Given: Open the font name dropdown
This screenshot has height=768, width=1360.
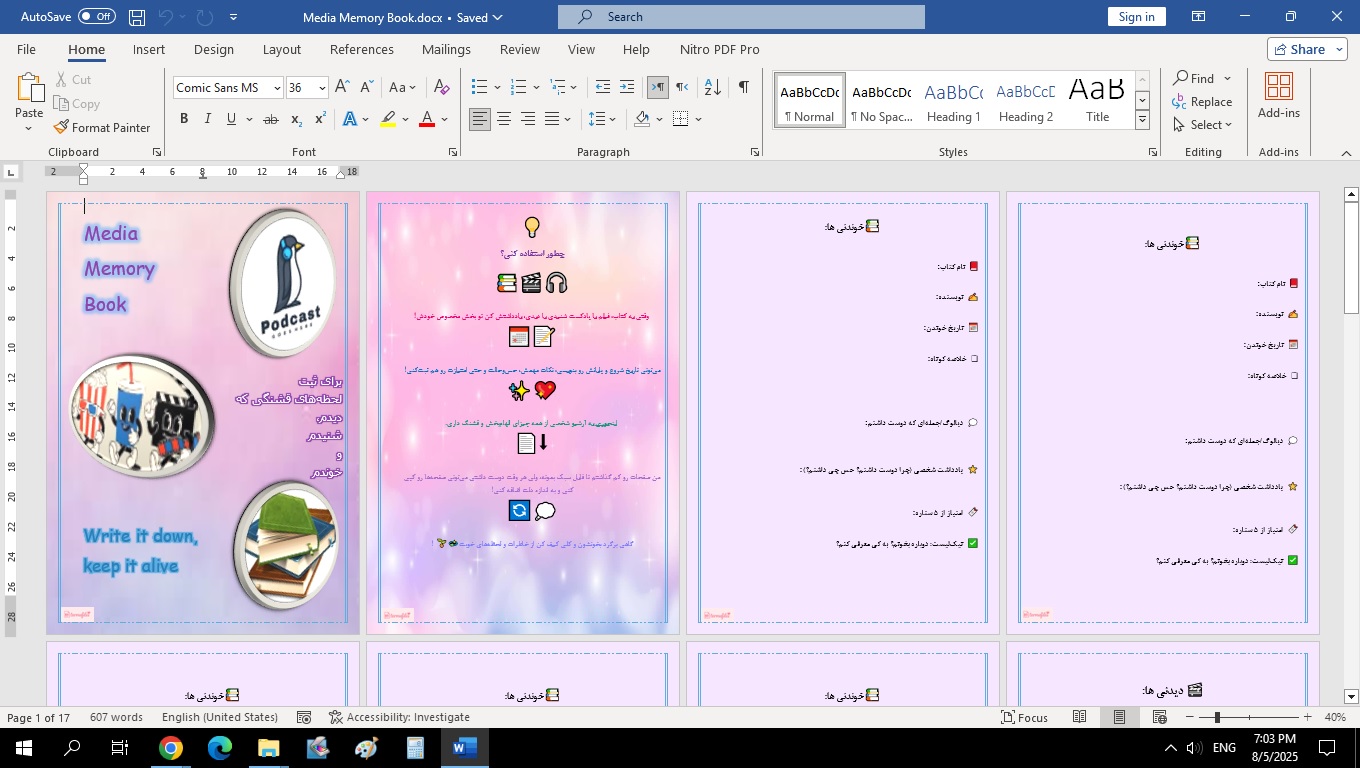Looking at the screenshot, I should [277, 88].
